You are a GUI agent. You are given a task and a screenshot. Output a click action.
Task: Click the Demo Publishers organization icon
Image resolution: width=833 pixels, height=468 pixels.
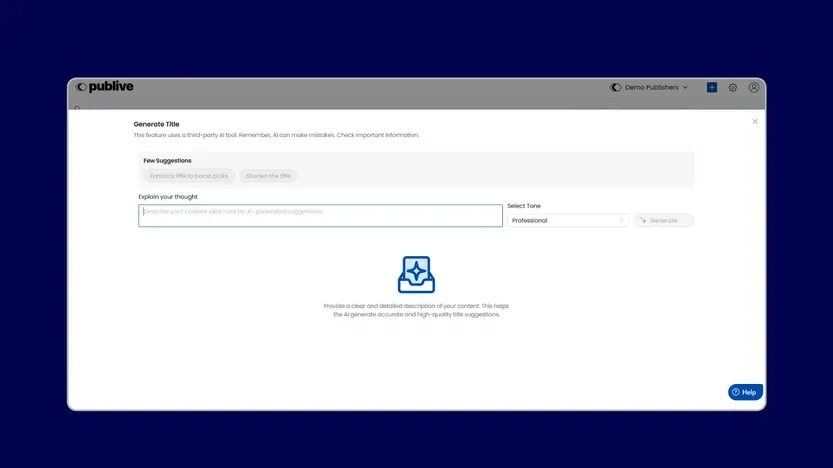click(616, 88)
